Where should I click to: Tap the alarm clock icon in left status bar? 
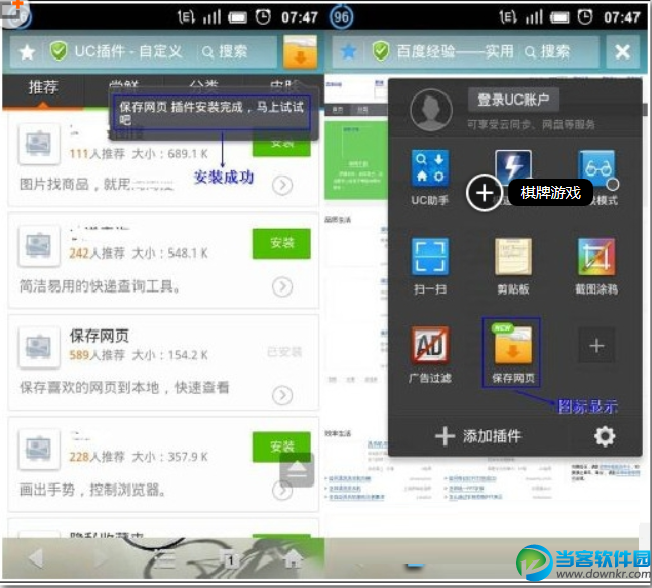point(263,17)
